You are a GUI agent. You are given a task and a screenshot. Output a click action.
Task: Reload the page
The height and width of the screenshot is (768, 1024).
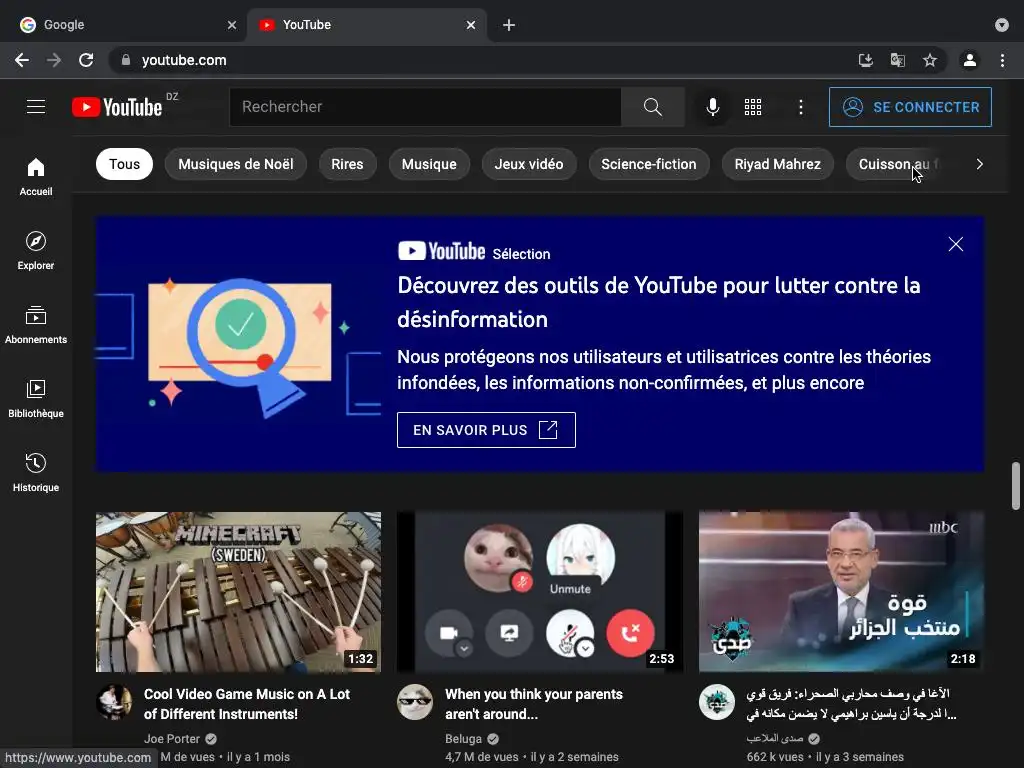click(86, 60)
